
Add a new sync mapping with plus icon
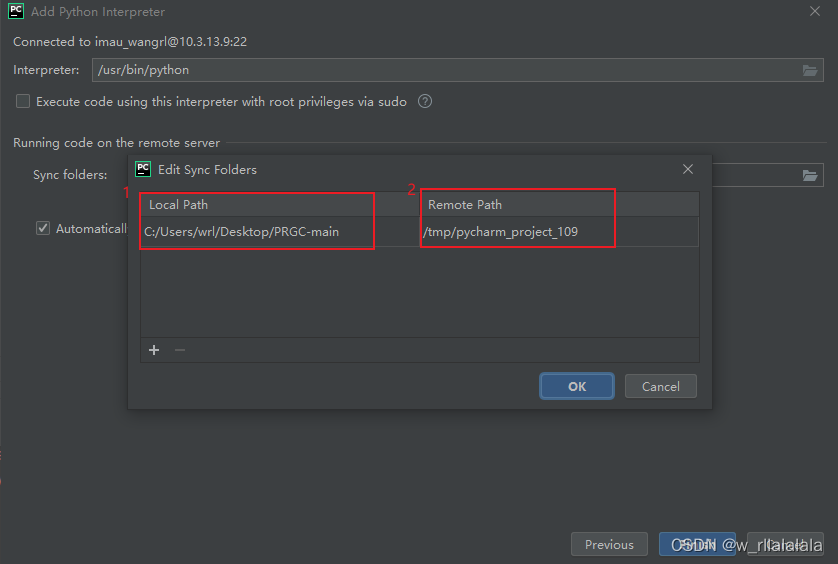pos(154,350)
